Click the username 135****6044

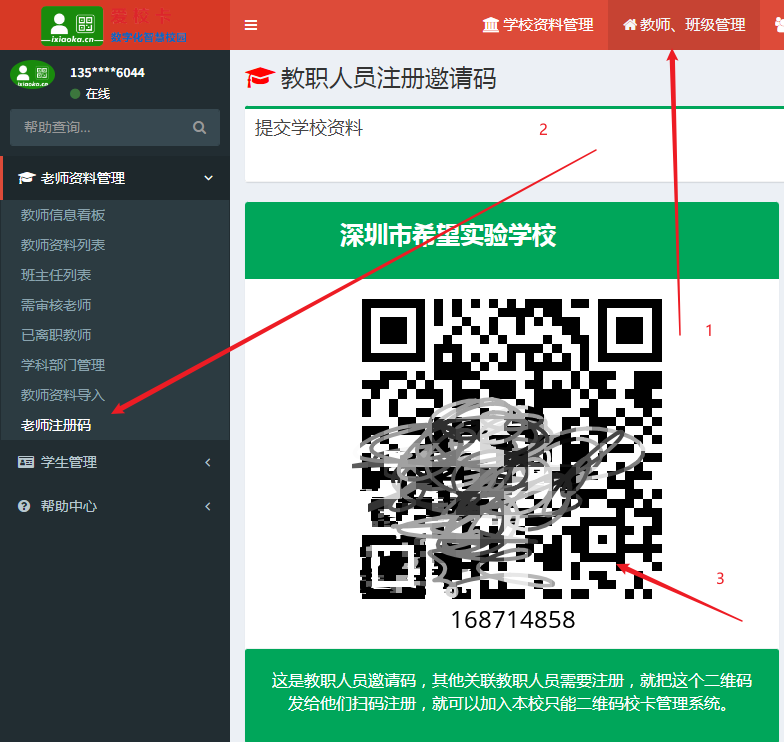click(108, 72)
